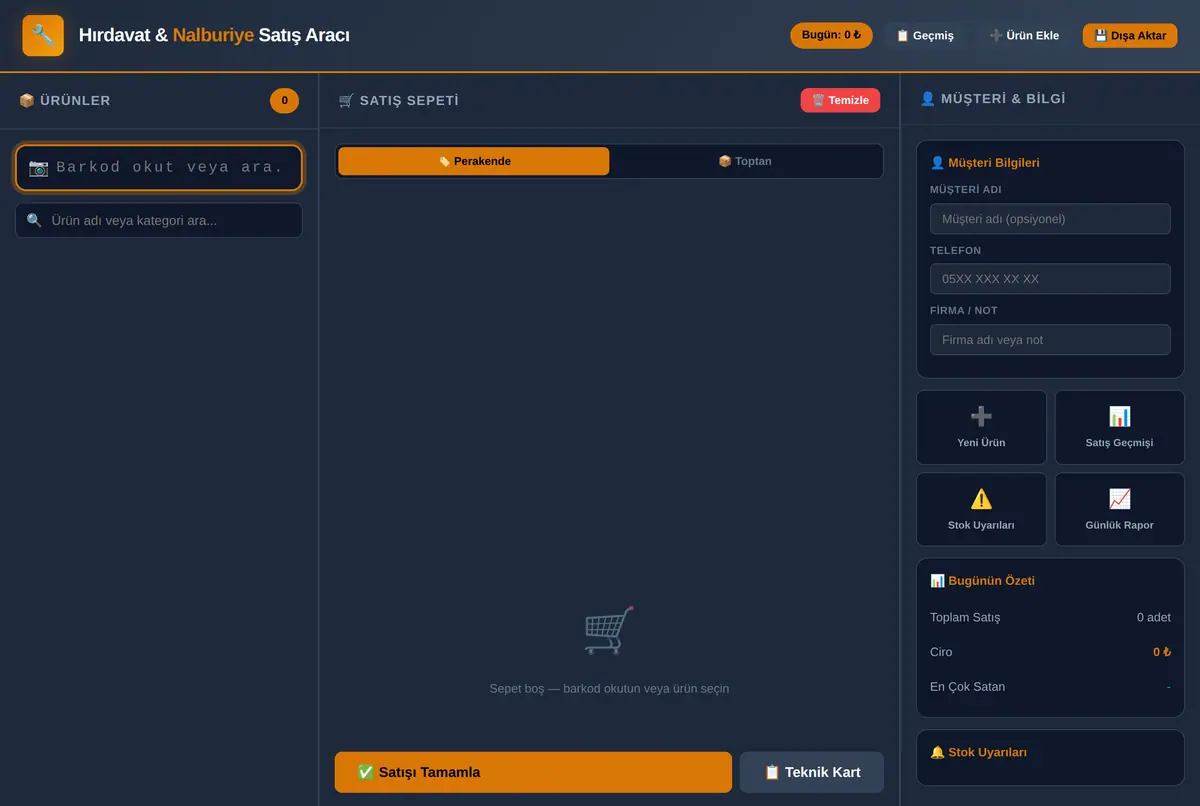Click the Dışa Aktar export button
Screen dimensions: 1200x806
1130,36
